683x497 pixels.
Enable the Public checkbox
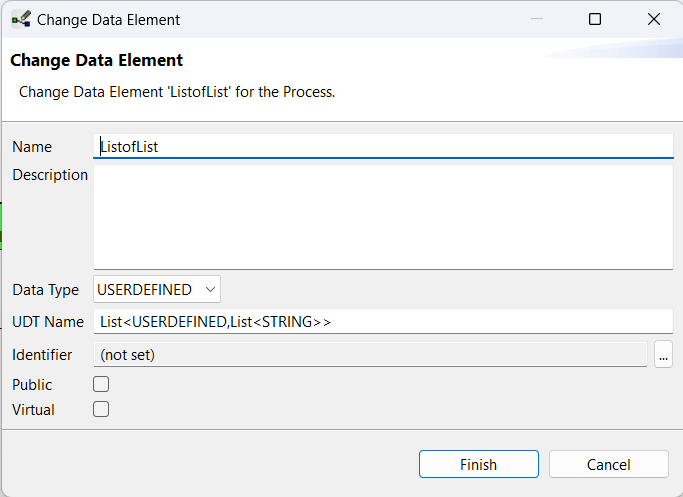pyautogui.click(x=101, y=384)
